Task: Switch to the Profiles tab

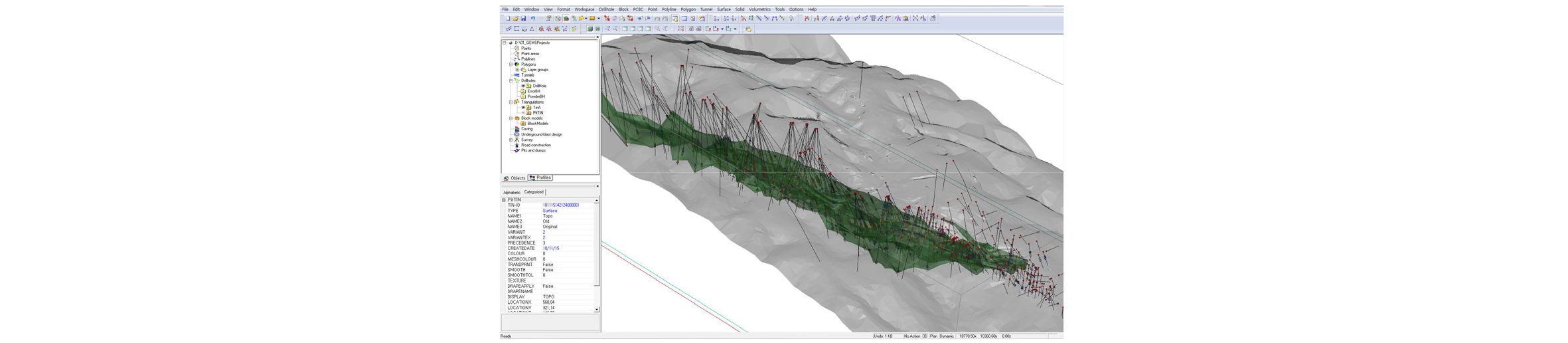Action: pyautogui.click(x=540, y=178)
